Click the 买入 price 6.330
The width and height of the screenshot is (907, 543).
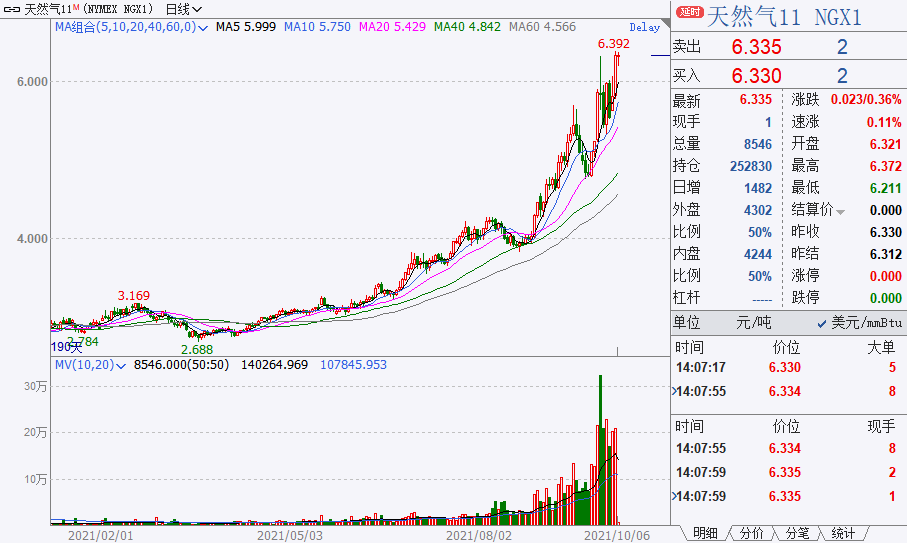757,76
